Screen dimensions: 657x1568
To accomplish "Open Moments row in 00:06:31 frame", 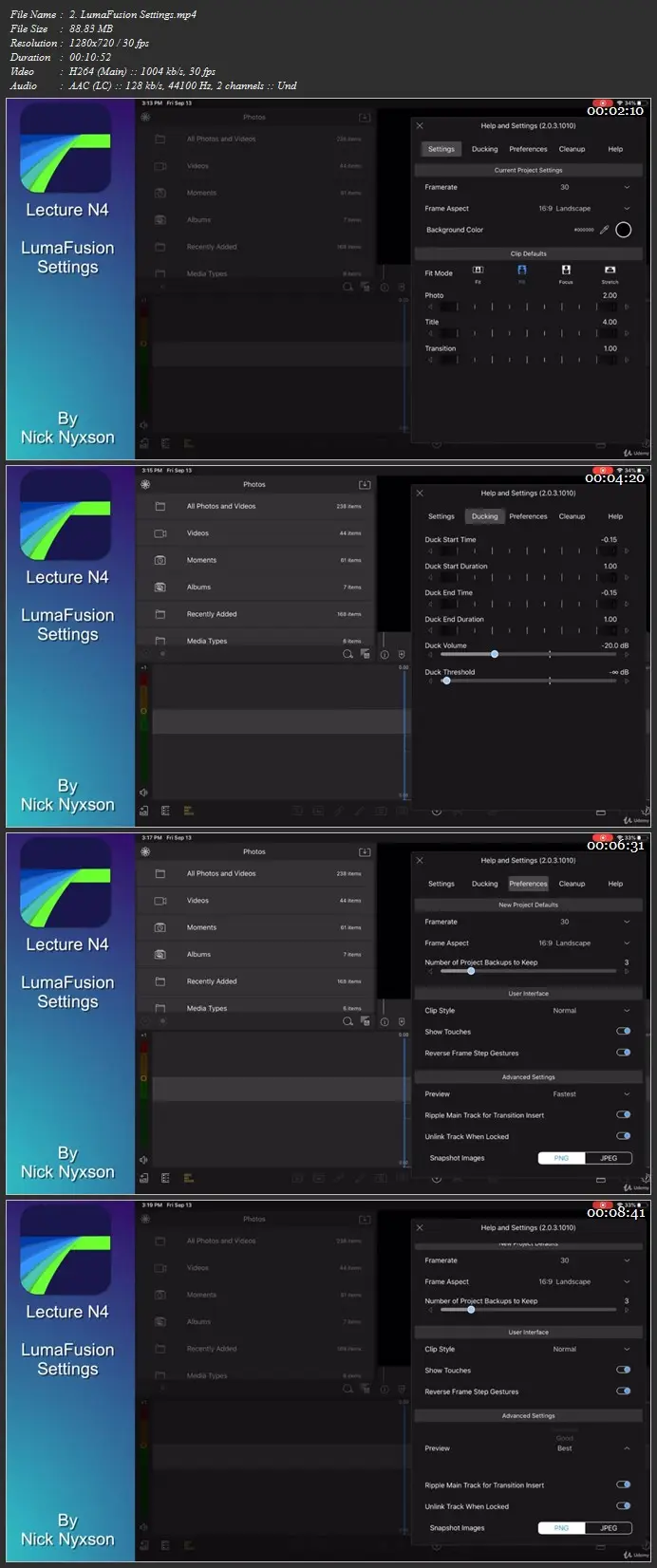I will (x=256, y=927).
